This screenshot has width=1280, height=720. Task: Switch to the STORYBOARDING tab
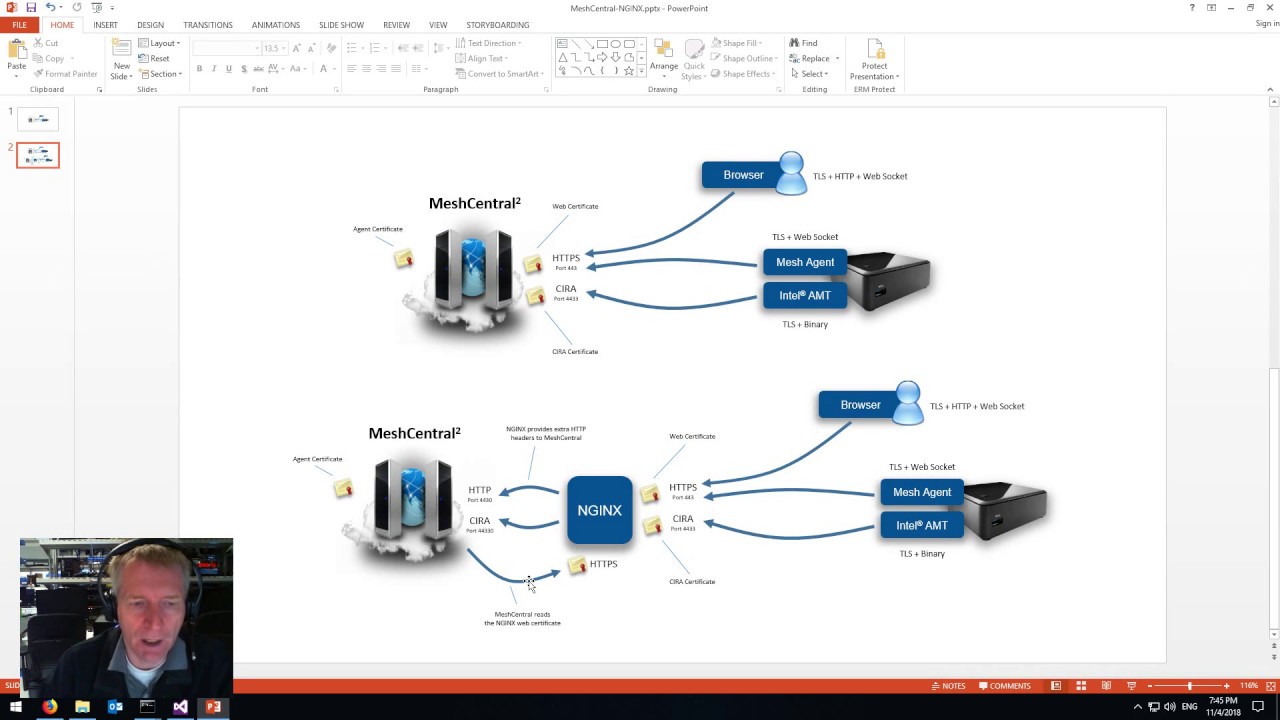[x=497, y=25]
